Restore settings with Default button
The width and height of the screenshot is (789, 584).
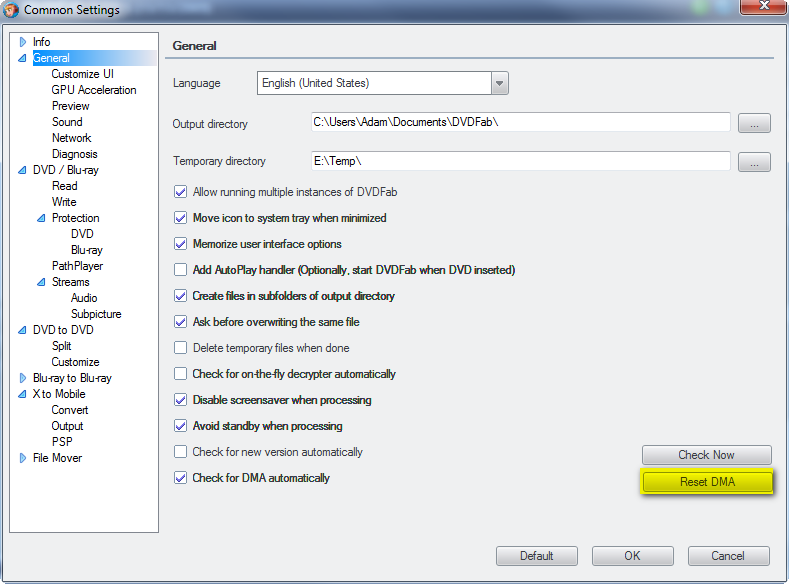point(536,556)
